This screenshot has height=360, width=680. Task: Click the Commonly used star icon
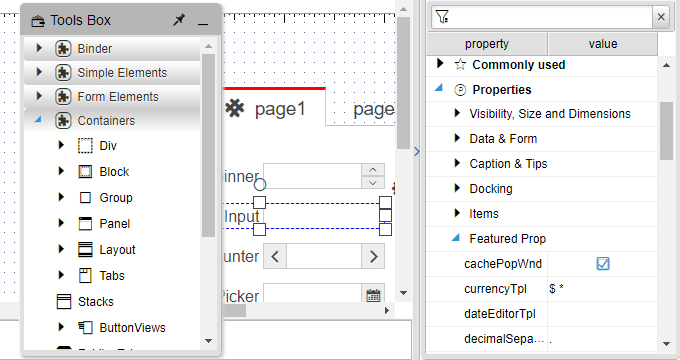pos(460,65)
